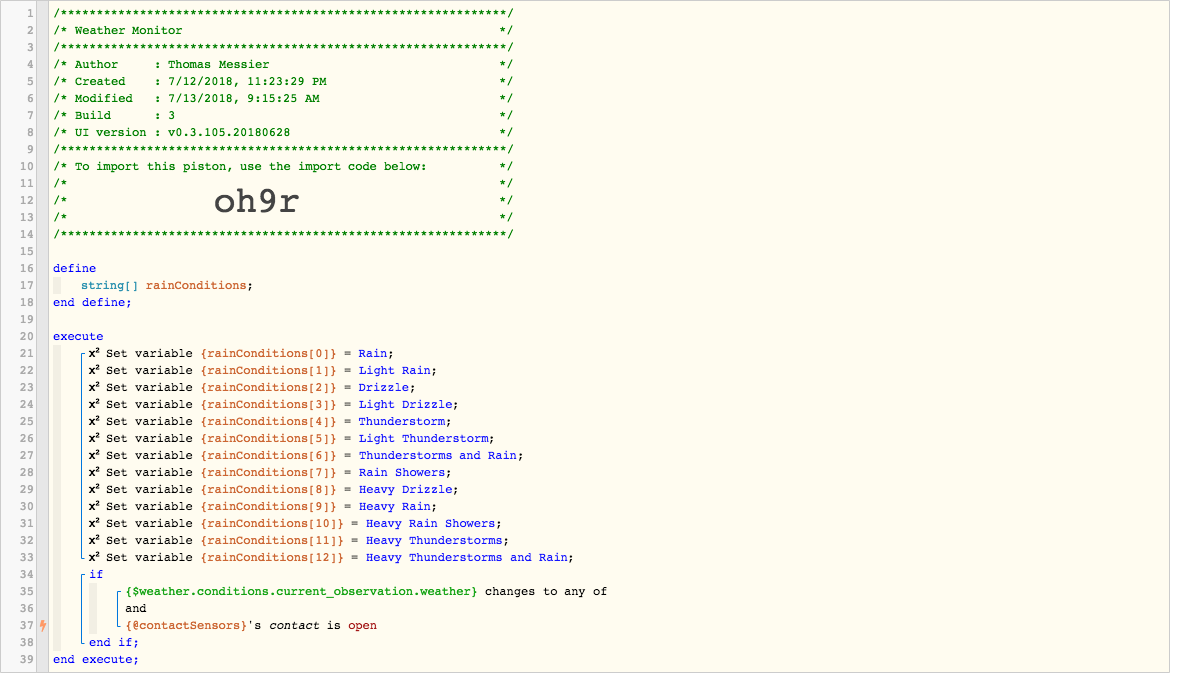The height and width of the screenshot is (681, 1178).
Task: Click the define keyword
Action: coord(74,268)
